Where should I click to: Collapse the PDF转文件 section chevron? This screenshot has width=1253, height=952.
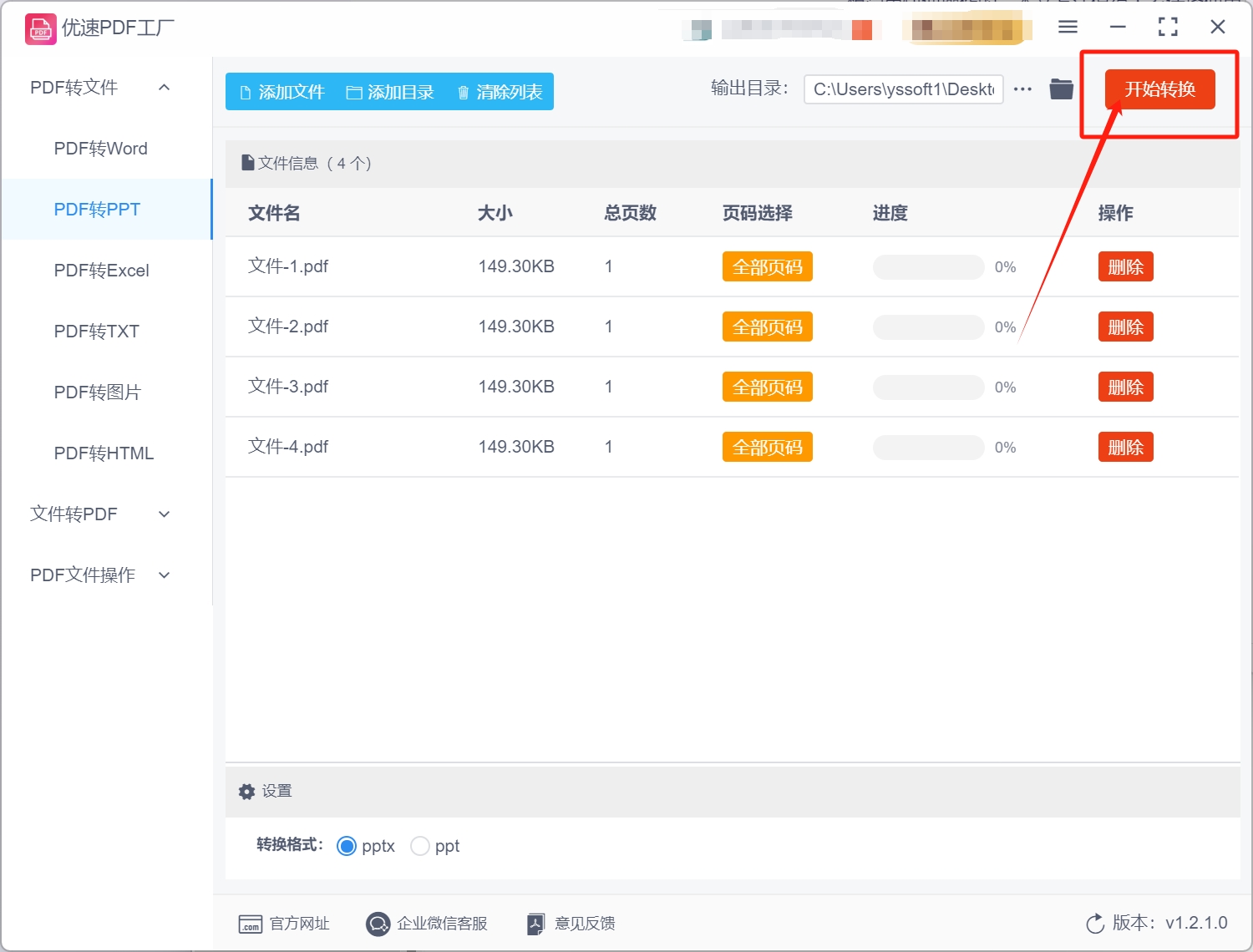[165, 88]
